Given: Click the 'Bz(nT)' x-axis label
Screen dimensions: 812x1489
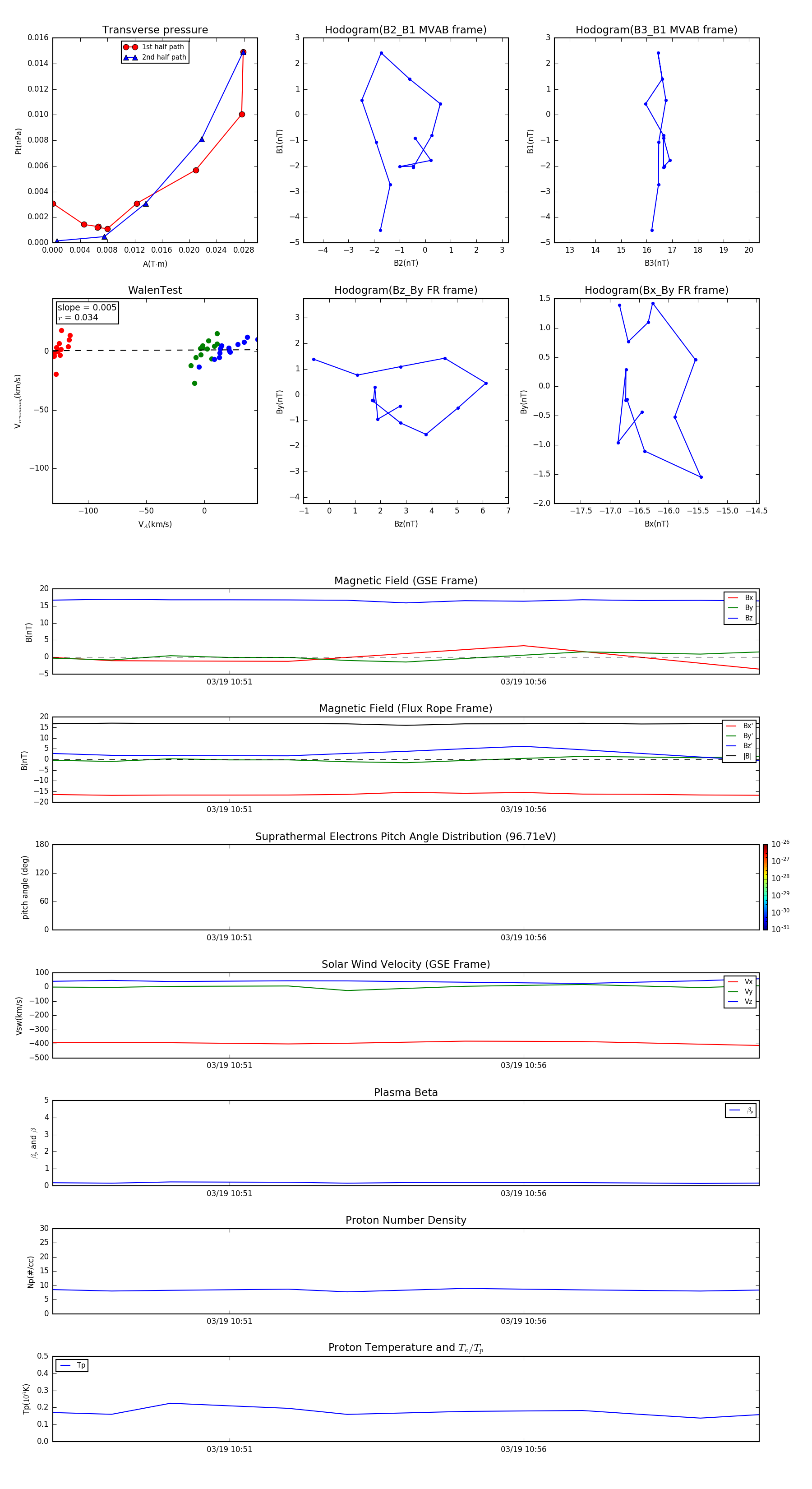Looking at the screenshot, I should pos(406,524).
